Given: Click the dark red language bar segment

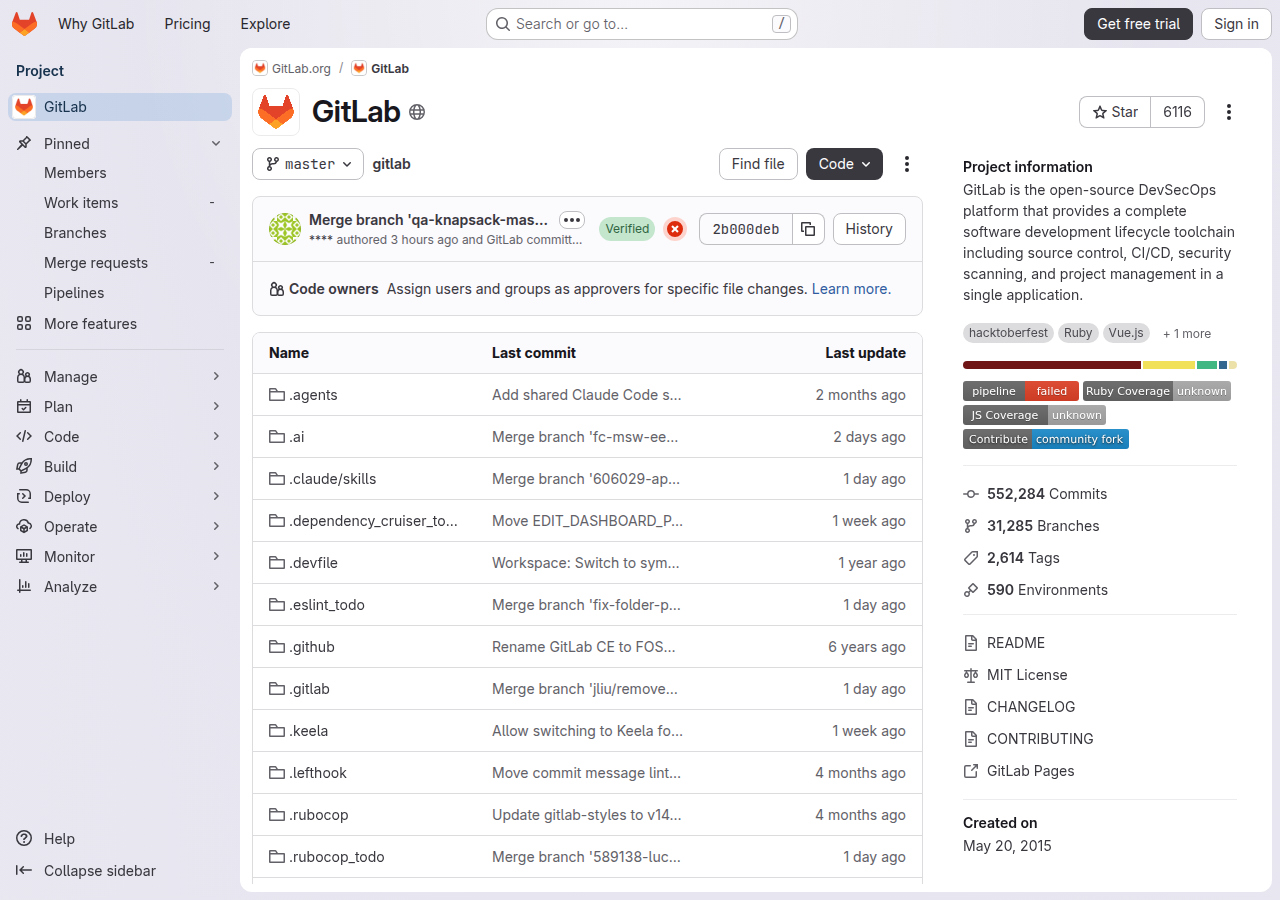Looking at the screenshot, I should 1052,365.
